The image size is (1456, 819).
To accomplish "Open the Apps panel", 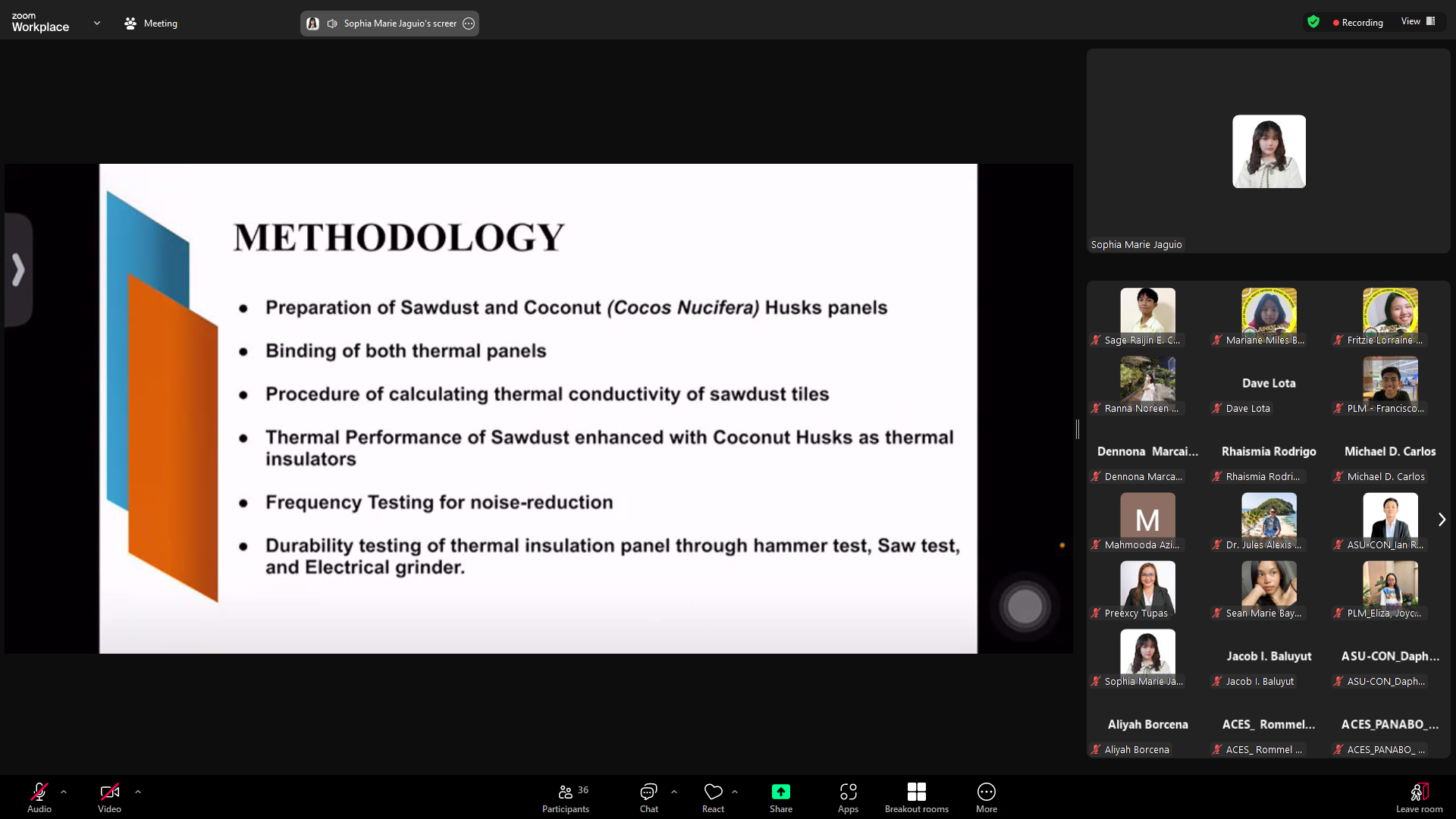I will click(848, 797).
